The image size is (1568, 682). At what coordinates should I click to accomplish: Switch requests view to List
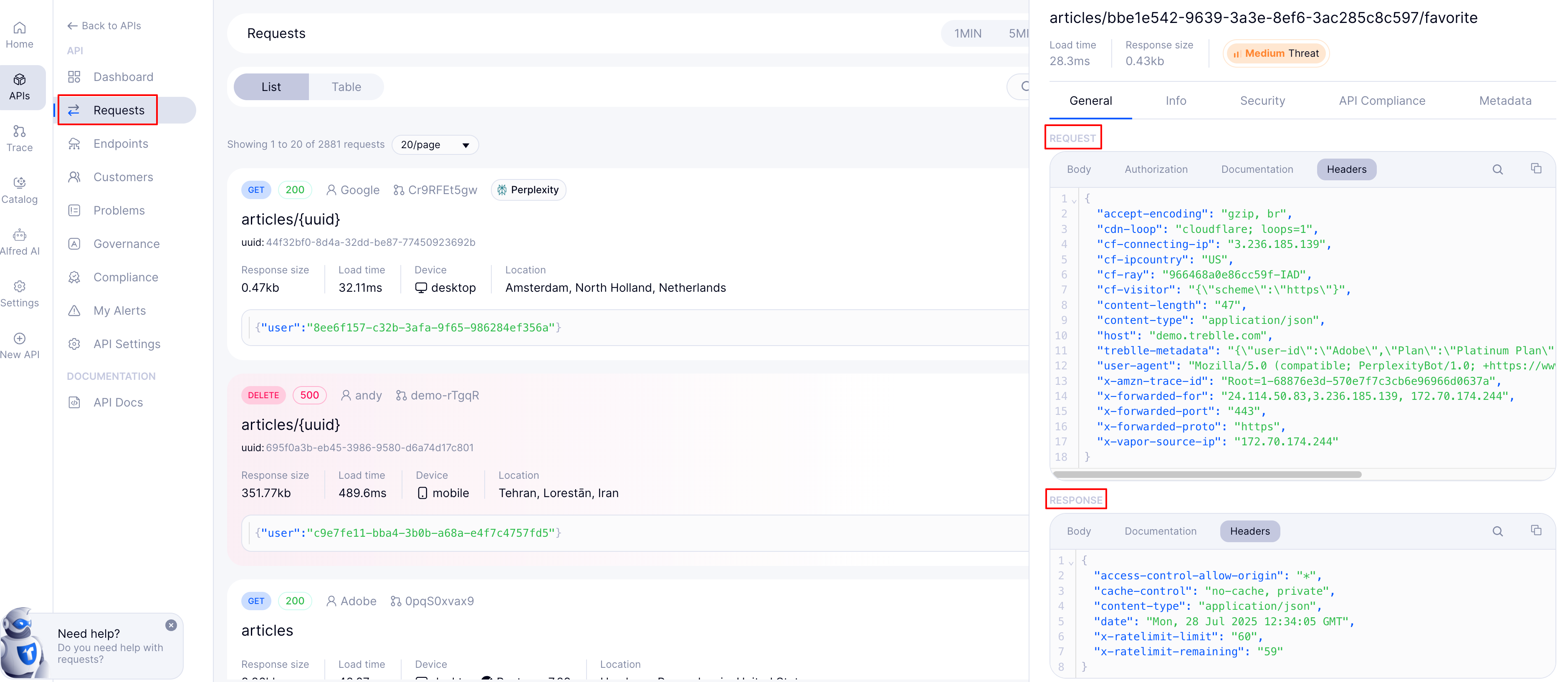coord(271,87)
